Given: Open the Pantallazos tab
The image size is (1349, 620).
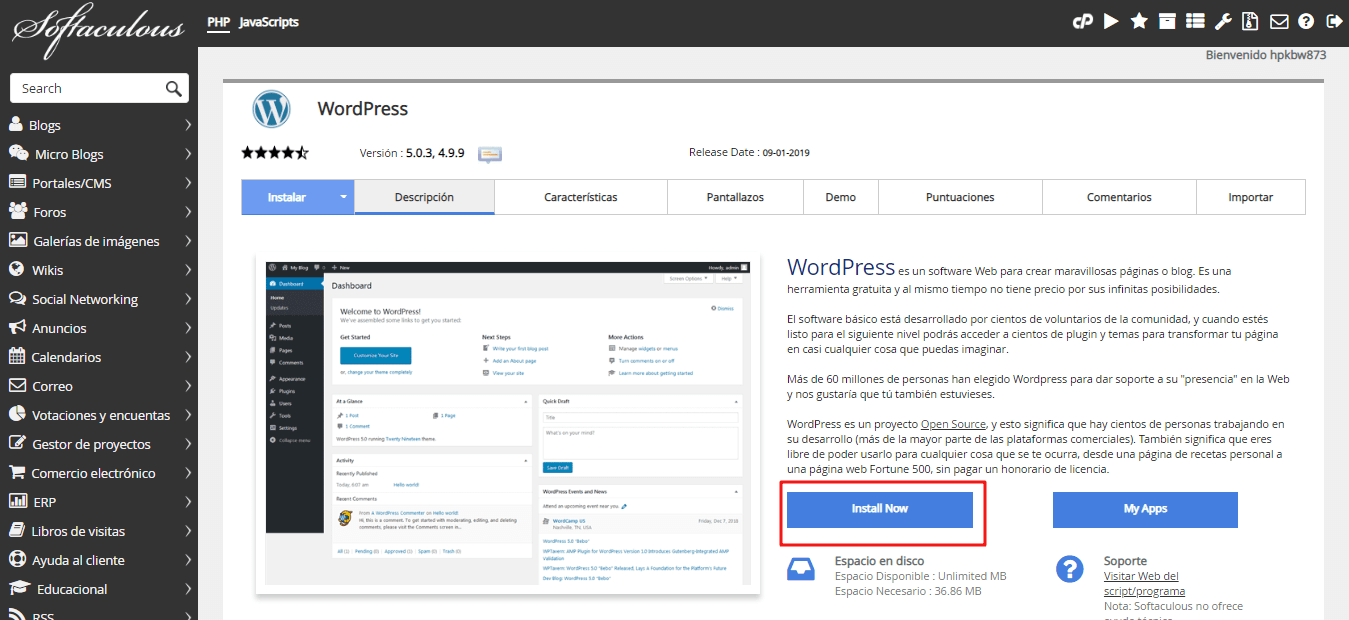Looking at the screenshot, I should [735, 197].
